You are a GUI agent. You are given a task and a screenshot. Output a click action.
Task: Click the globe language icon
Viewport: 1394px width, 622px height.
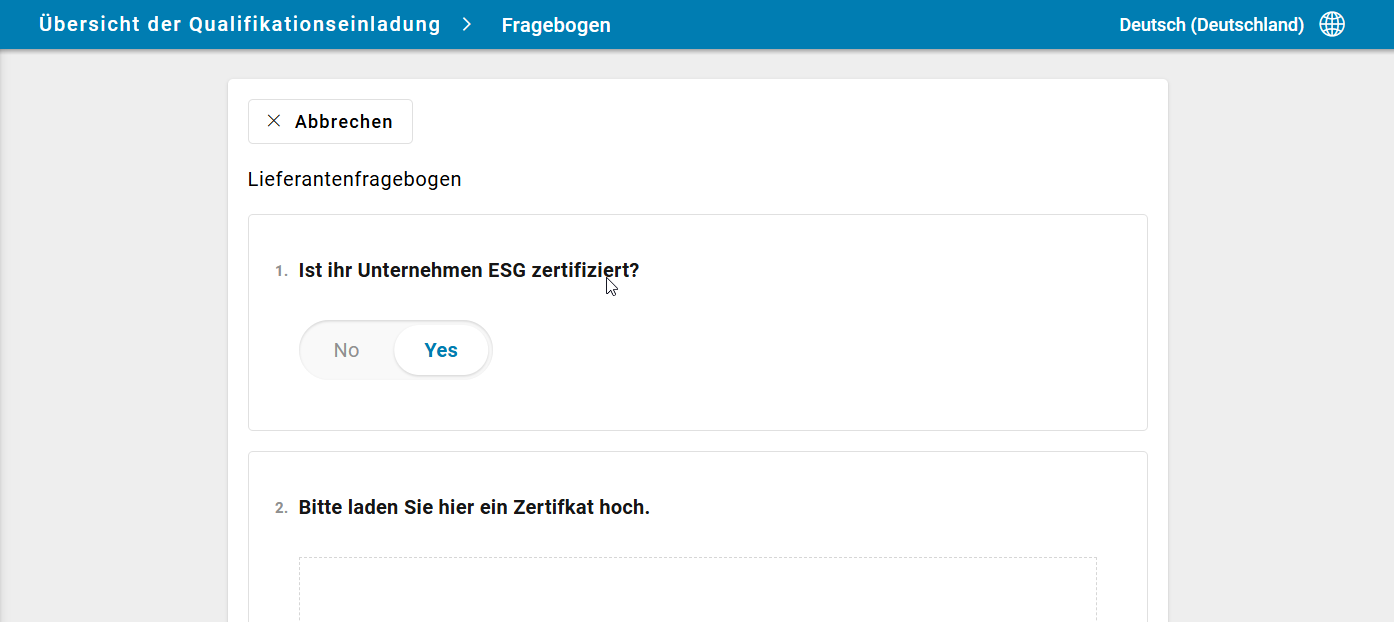coord(1332,25)
